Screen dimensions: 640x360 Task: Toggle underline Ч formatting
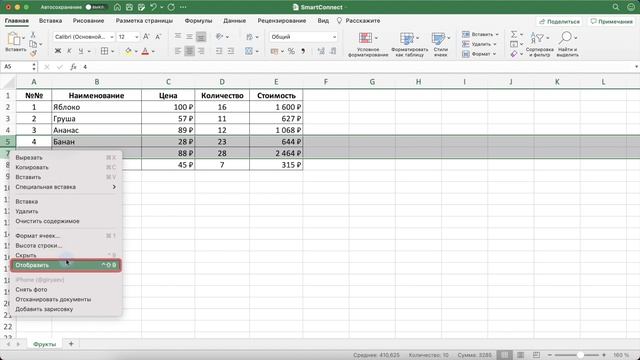click(80, 51)
